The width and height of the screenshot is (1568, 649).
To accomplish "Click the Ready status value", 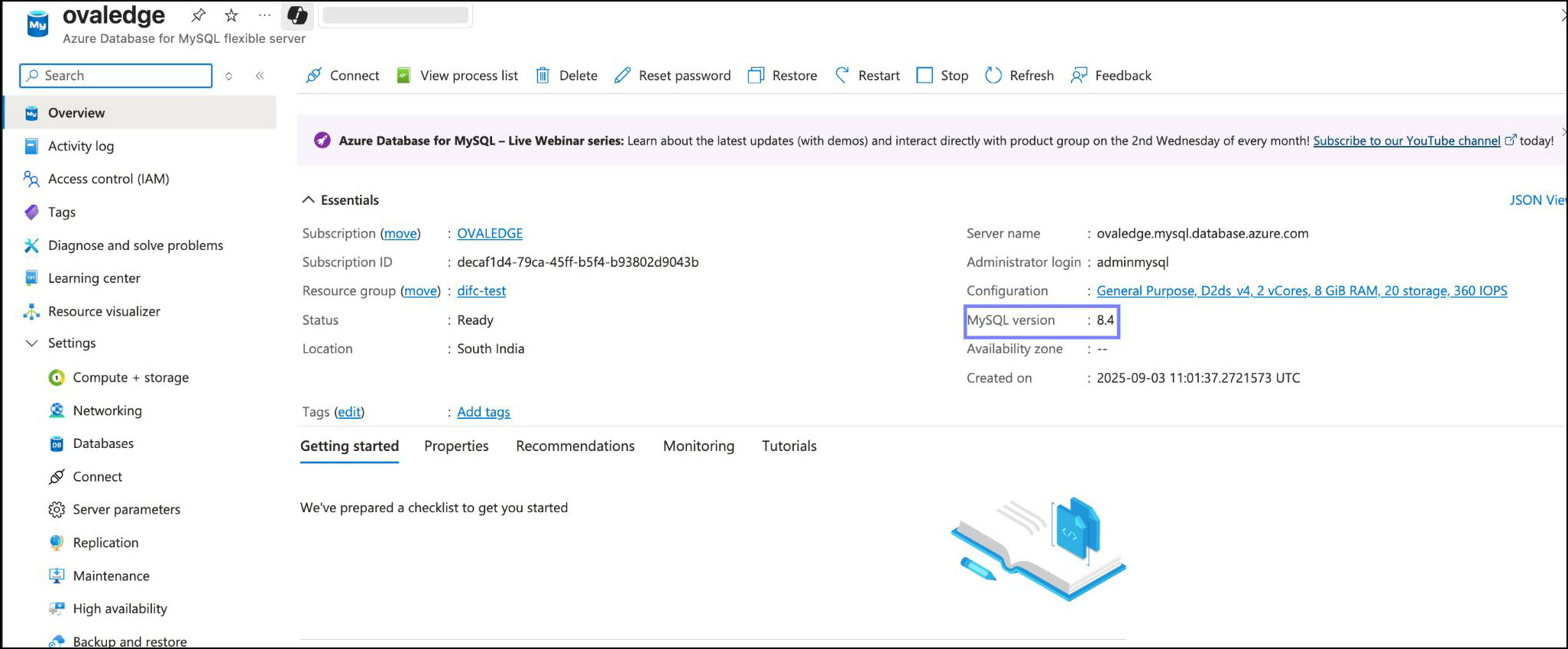I will 475,320.
